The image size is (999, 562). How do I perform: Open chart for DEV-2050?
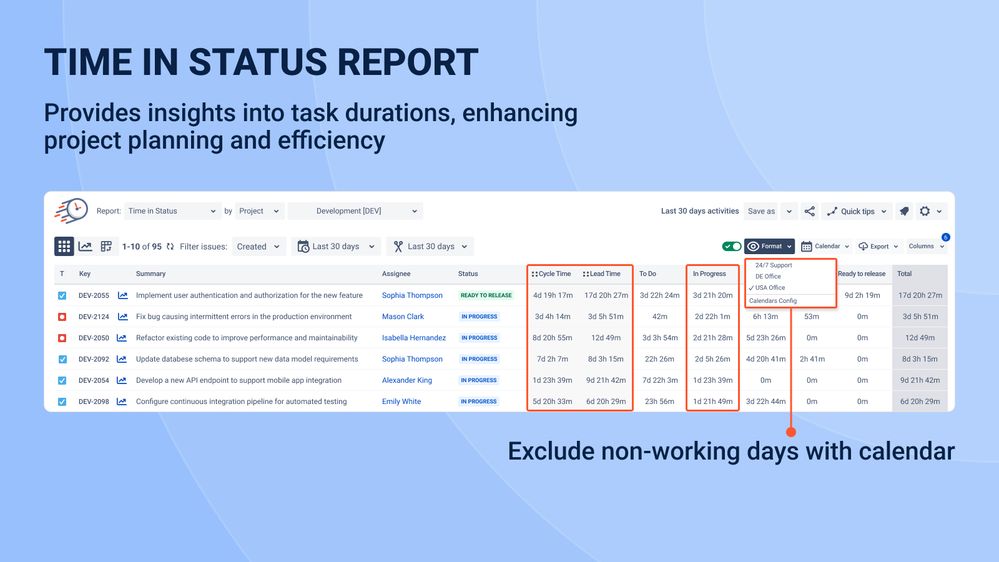coord(122,338)
